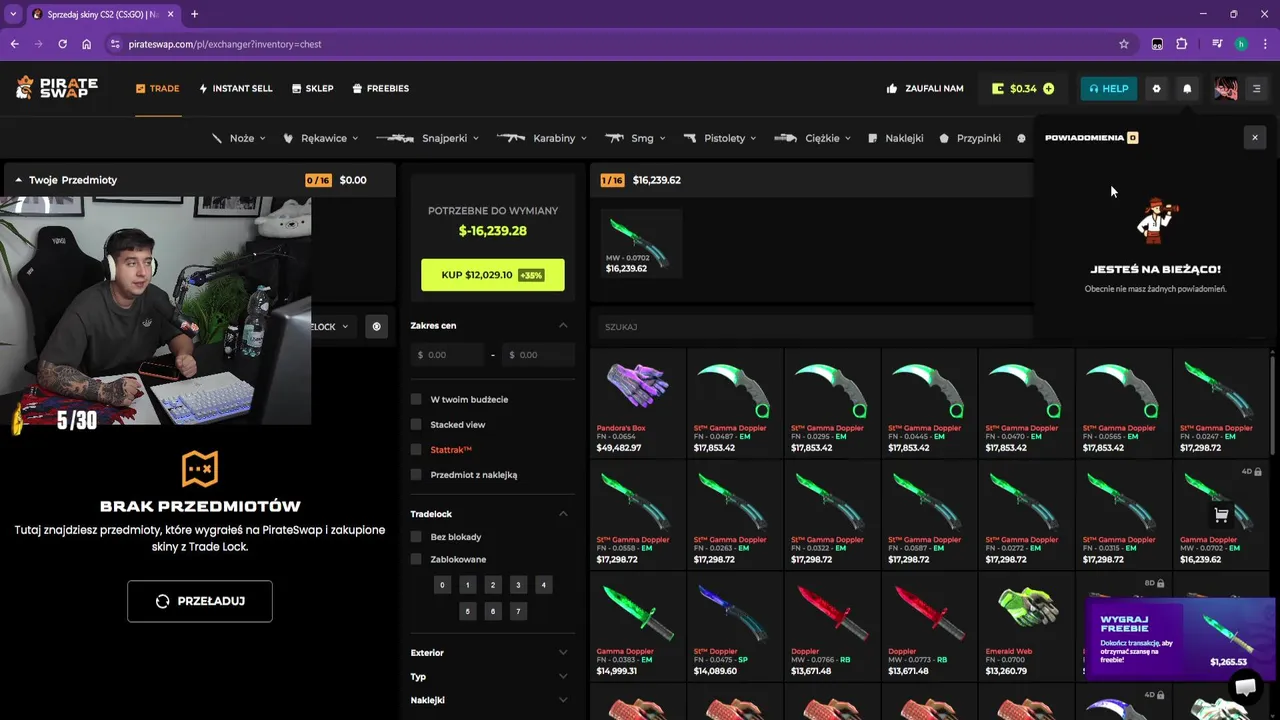Open the Noże knives dropdown

tap(239, 138)
